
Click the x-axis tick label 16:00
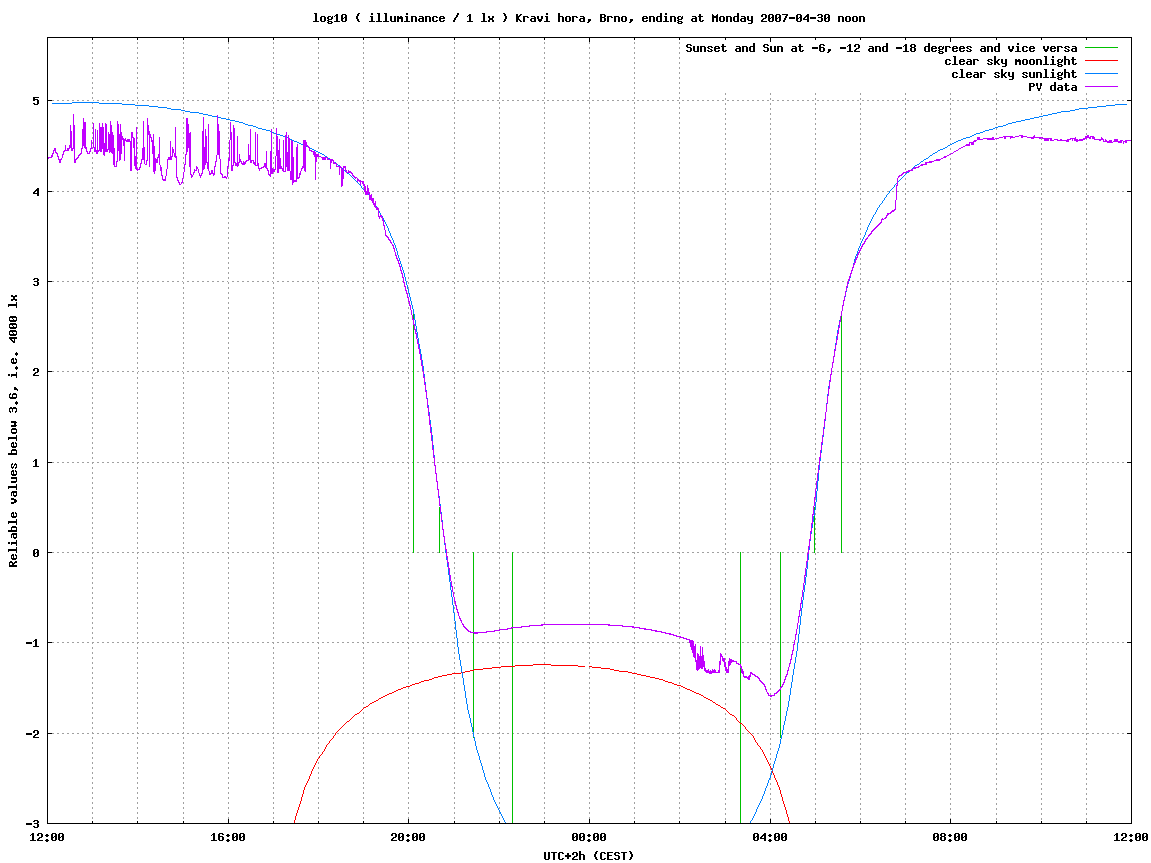coord(228,837)
